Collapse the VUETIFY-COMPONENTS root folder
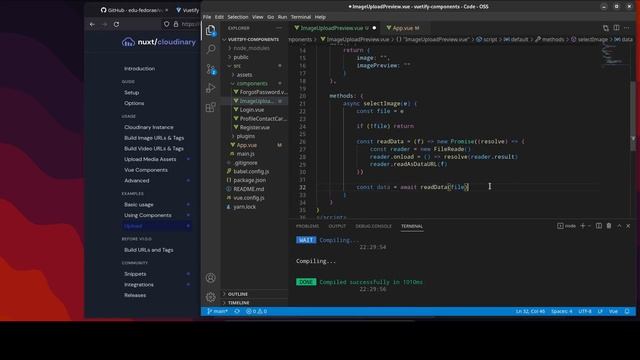The height and width of the screenshot is (360, 640). (x=253, y=40)
